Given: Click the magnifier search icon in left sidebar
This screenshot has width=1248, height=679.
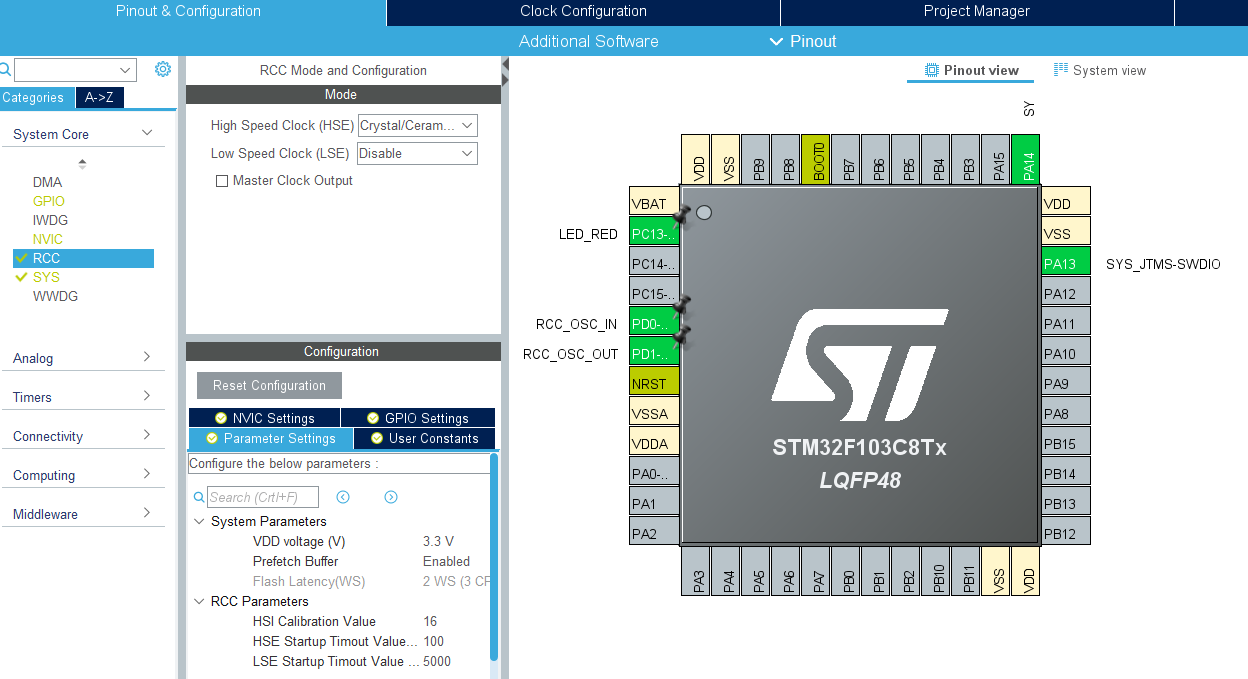Looking at the screenshot, I should (x=4, y=69).
